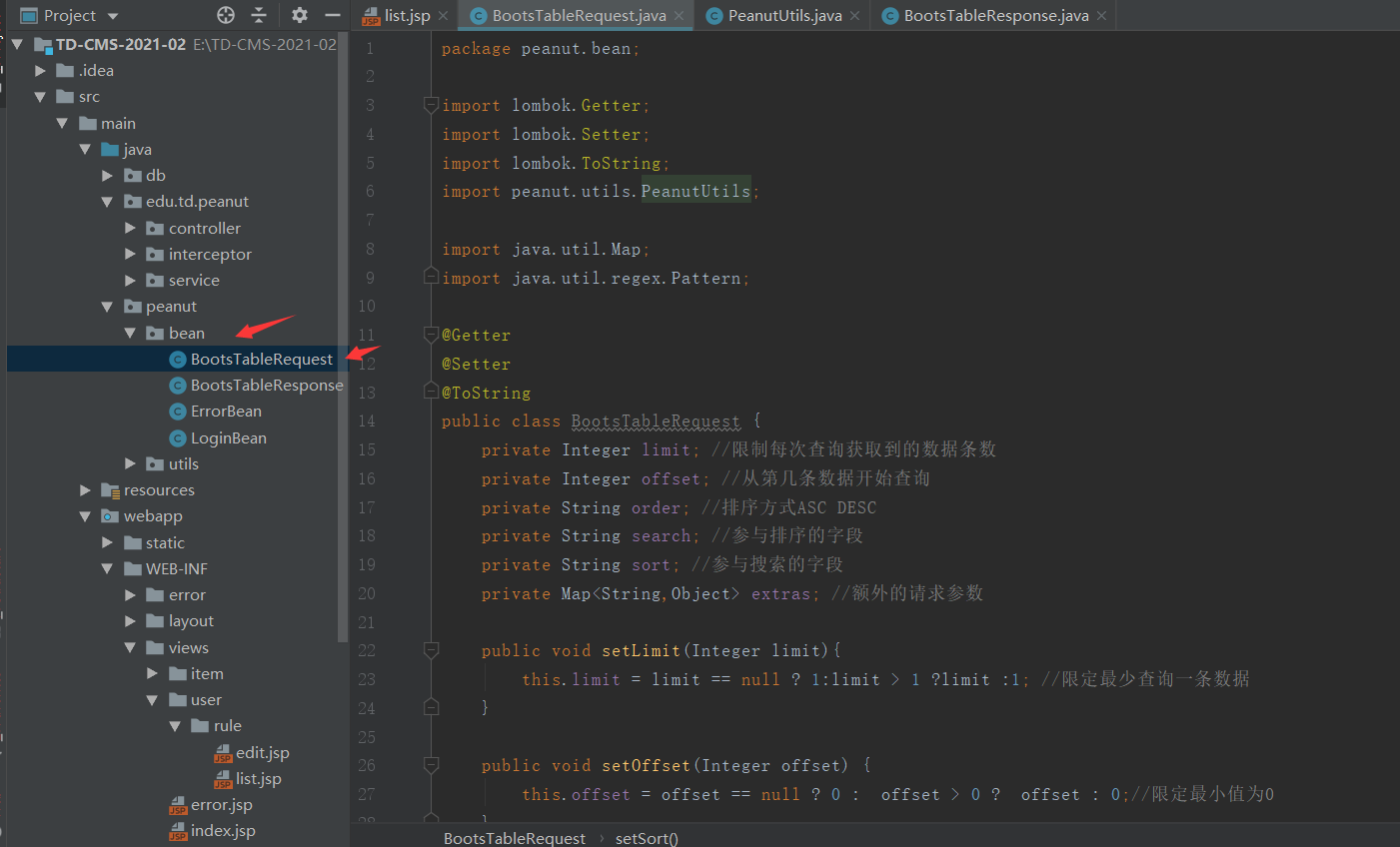Image resolution: width=1400 pixels, height=847 pixels.
Task: Click the setSort() breadcrumb
Action: coord(647,838)
